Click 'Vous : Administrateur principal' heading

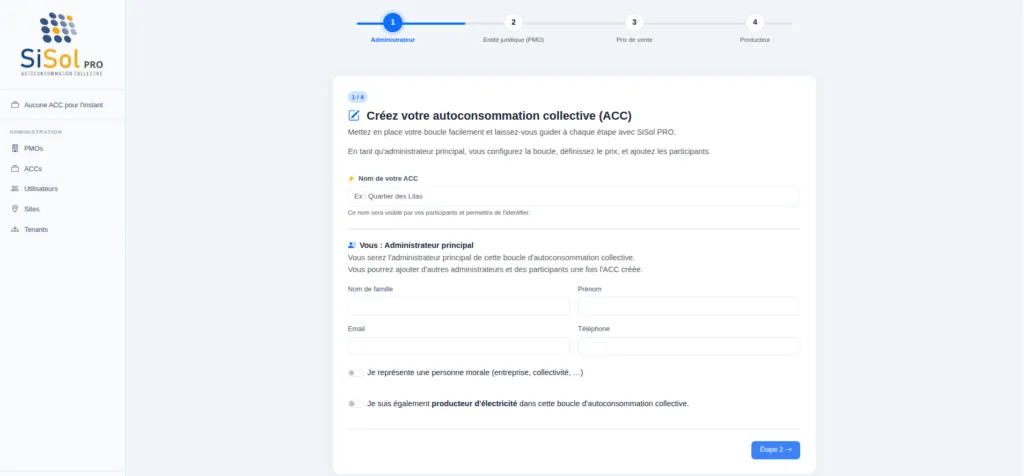tap(416, 246)
